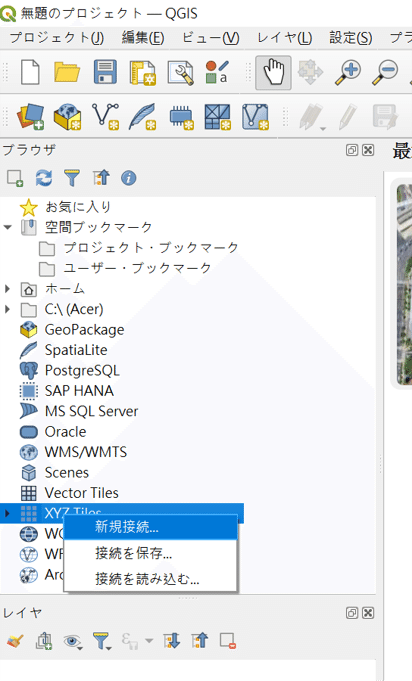The height and width of the screenshot is (681, 412).
Task: Open expression filter dropdown arrow in Layers panel
Action: point(149,641)
